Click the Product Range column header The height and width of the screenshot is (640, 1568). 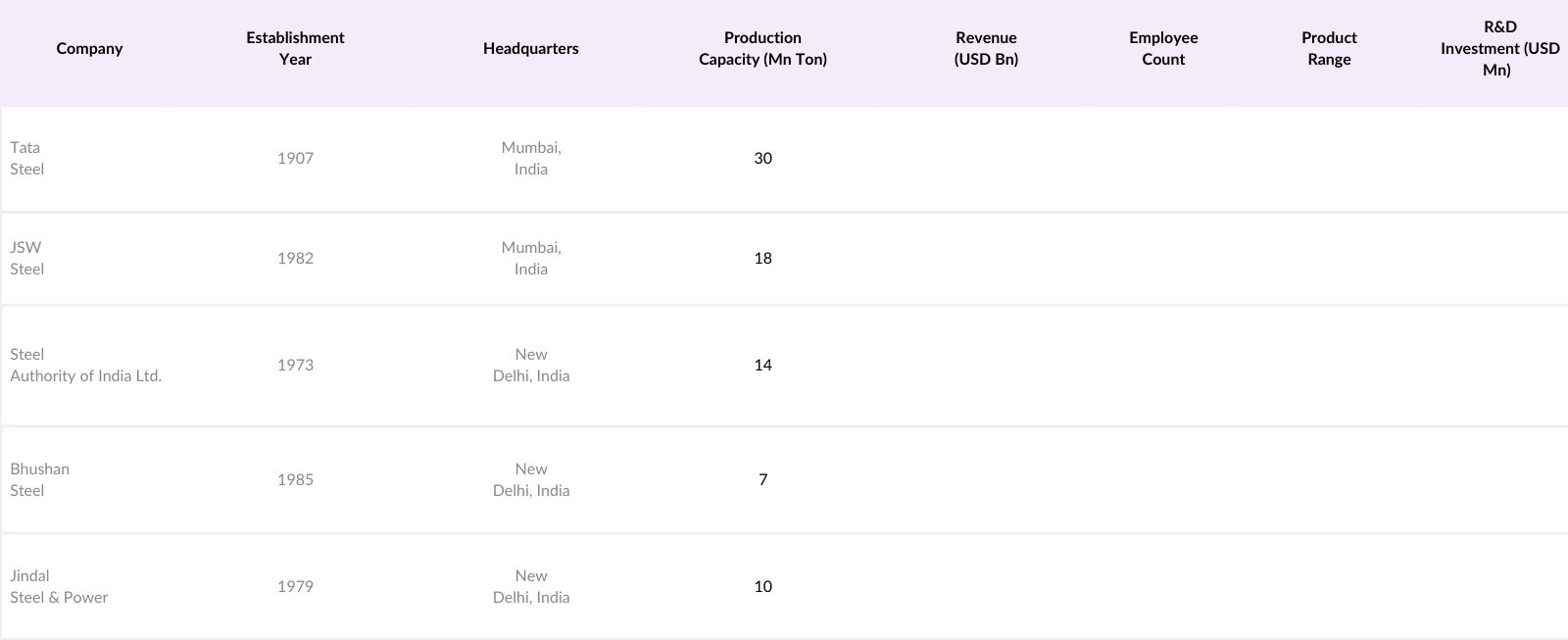[1329, 49]
